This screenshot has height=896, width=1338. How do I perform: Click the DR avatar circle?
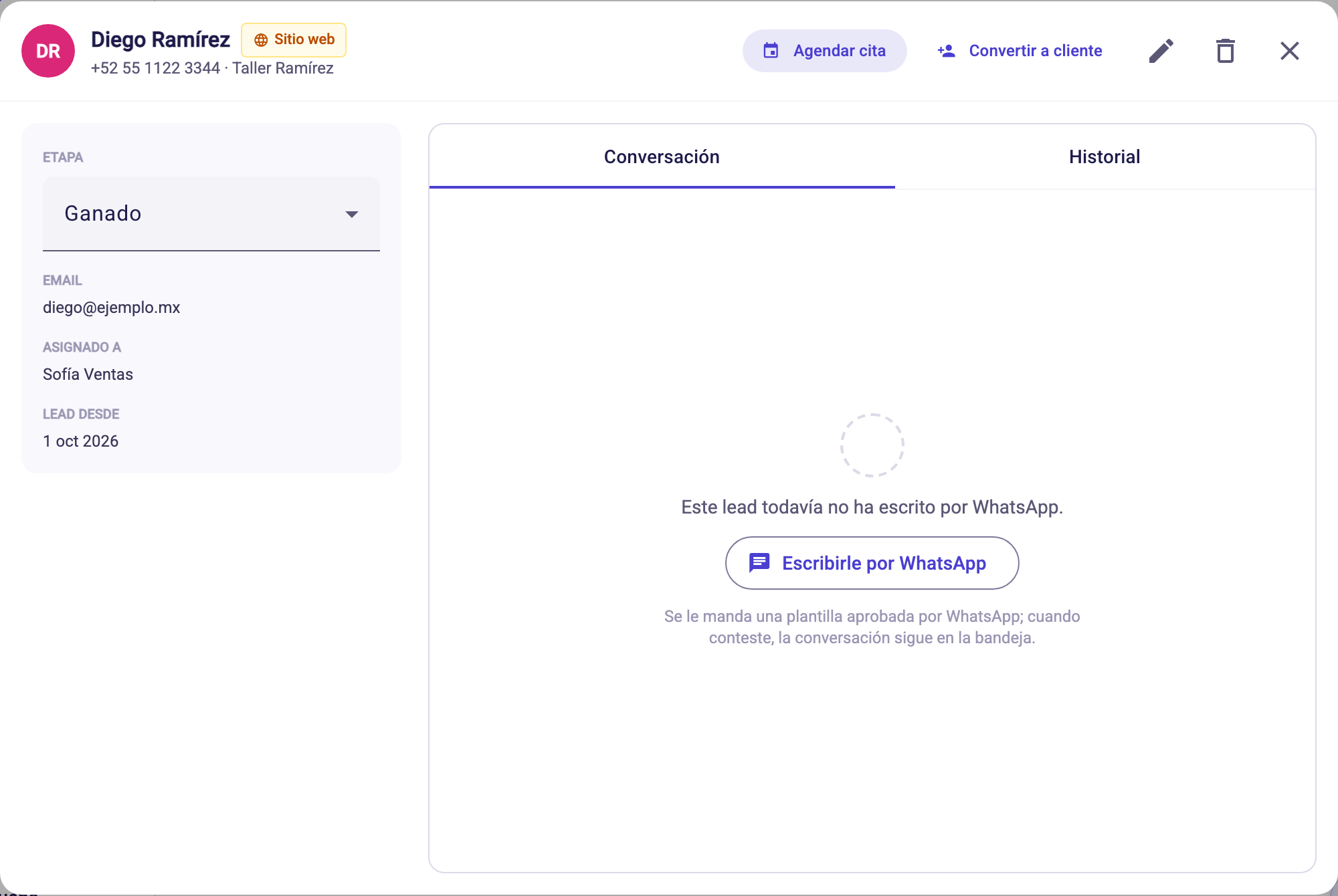click(x=48, y=51)
